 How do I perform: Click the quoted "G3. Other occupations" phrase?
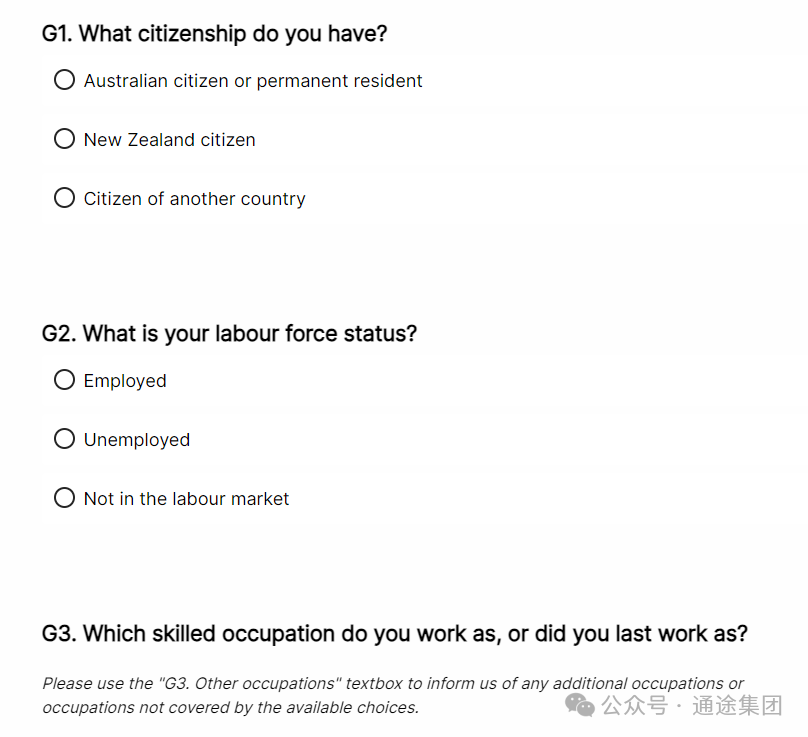[x=250, y=683]
